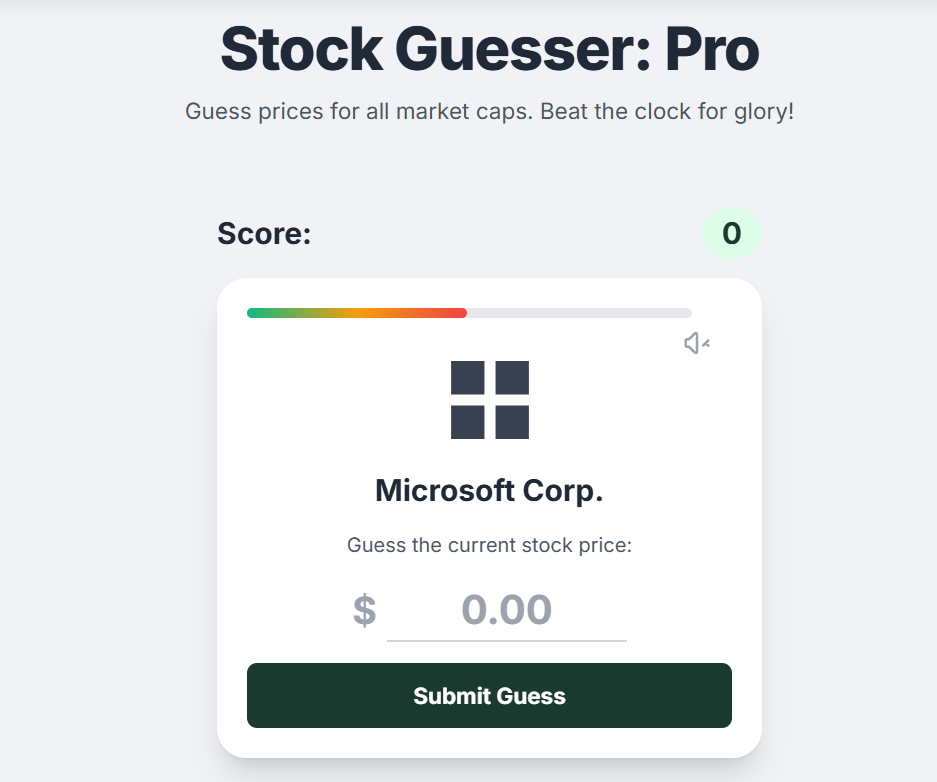
Task: Click the Score: label
Action: (x=264, y=234)
